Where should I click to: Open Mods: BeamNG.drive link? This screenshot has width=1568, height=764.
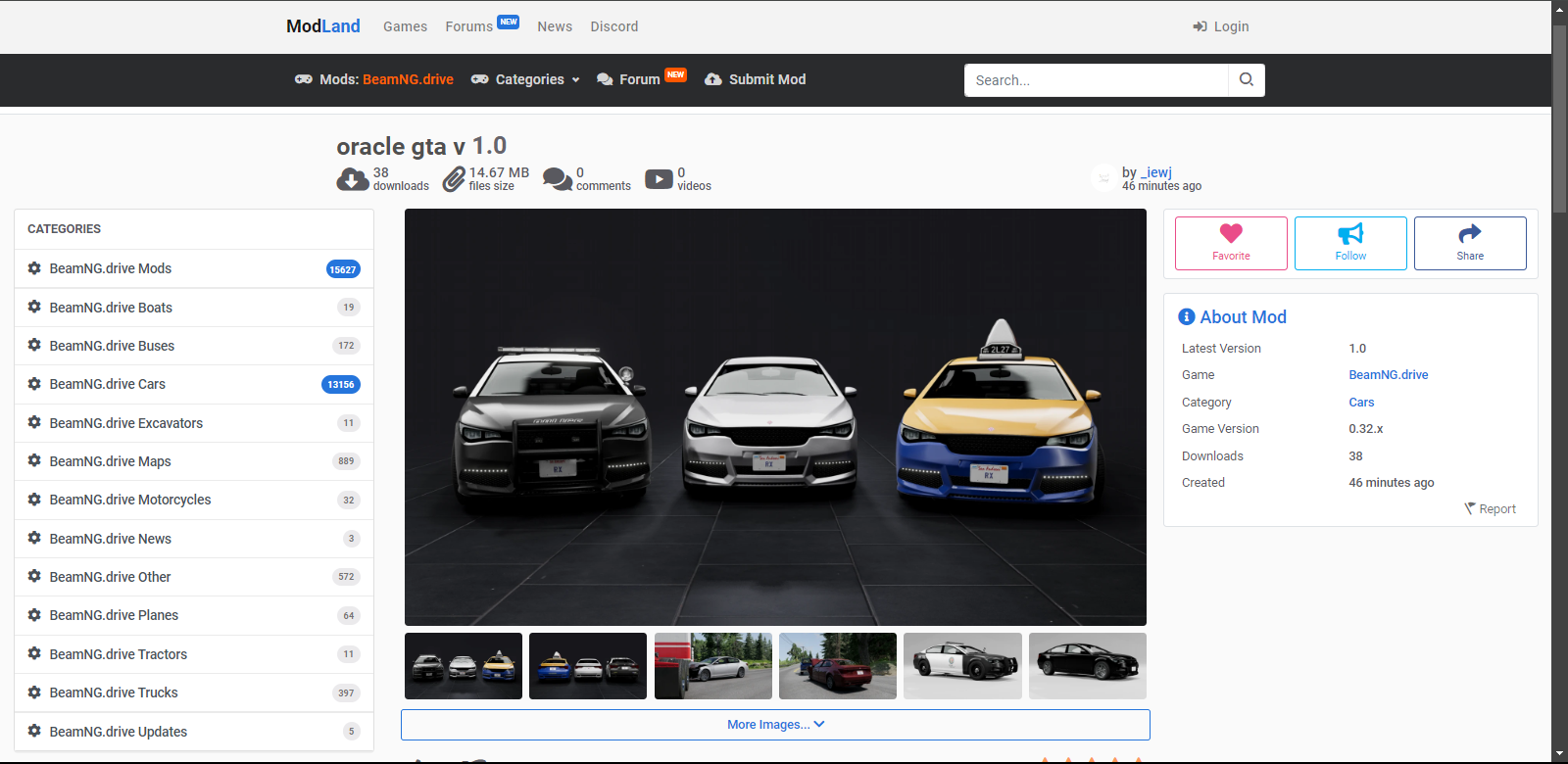point(374,79)
